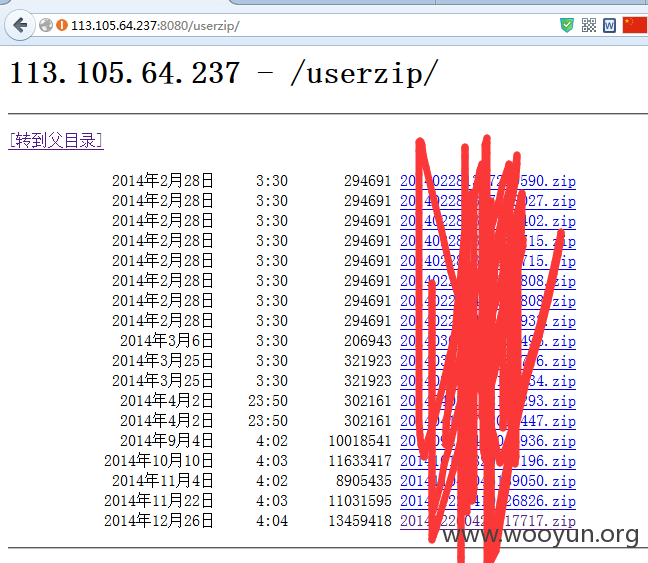This screenshot has height=563, width=648.
Task: Click the red China flag icon
Action: click(x=635, y=25)
